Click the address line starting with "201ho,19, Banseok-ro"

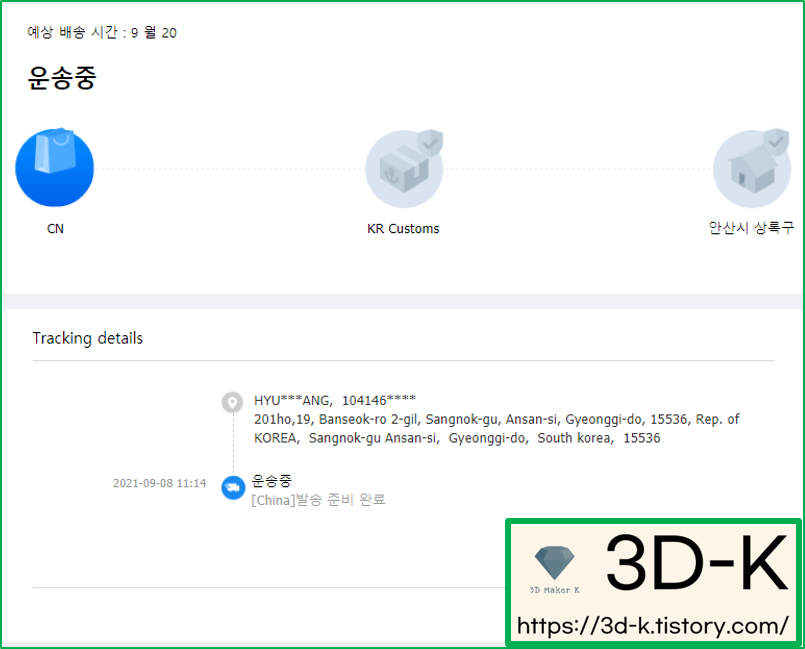point(496,419)
